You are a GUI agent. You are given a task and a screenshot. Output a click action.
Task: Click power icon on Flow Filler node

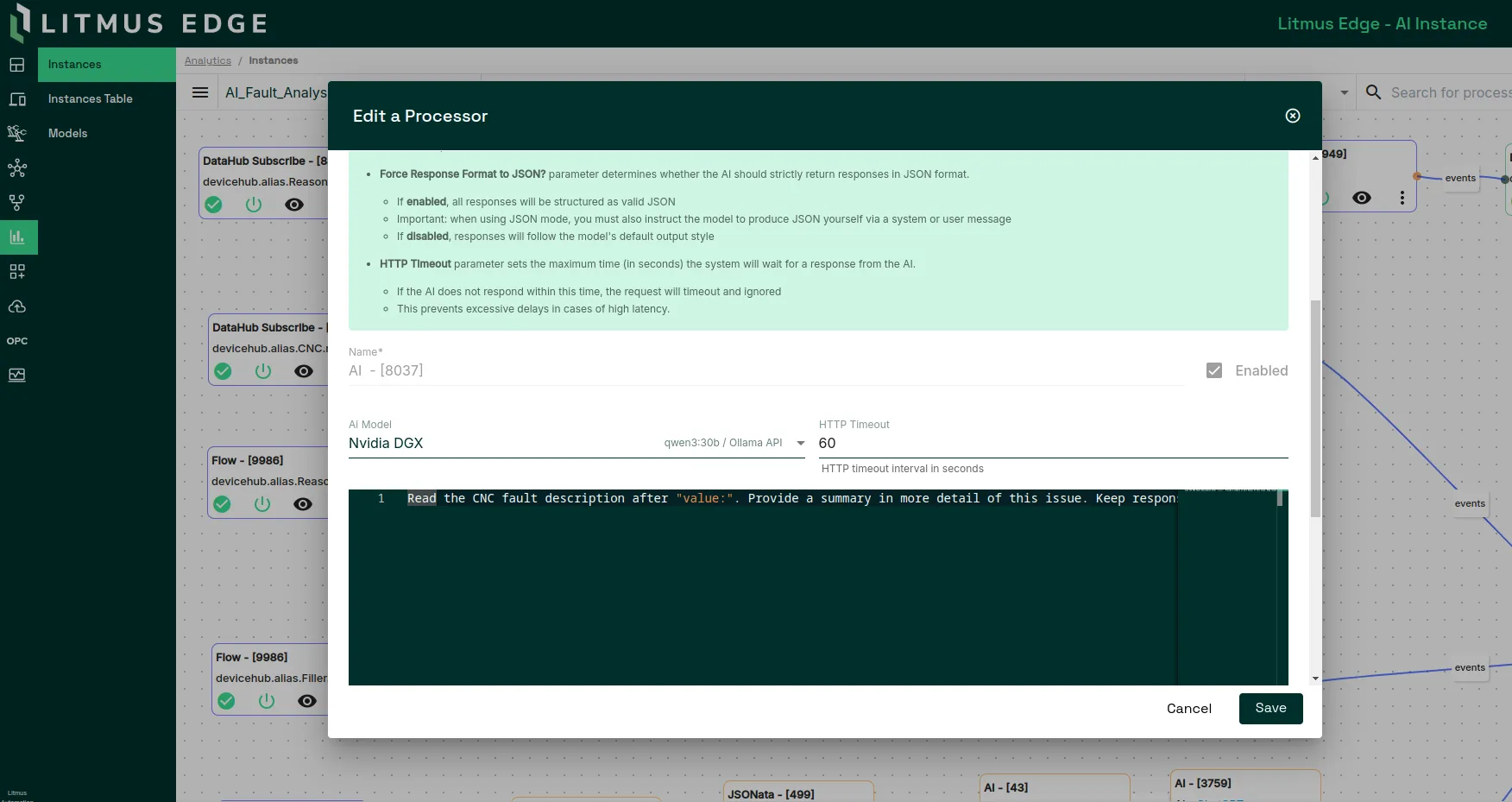[267, 701]
